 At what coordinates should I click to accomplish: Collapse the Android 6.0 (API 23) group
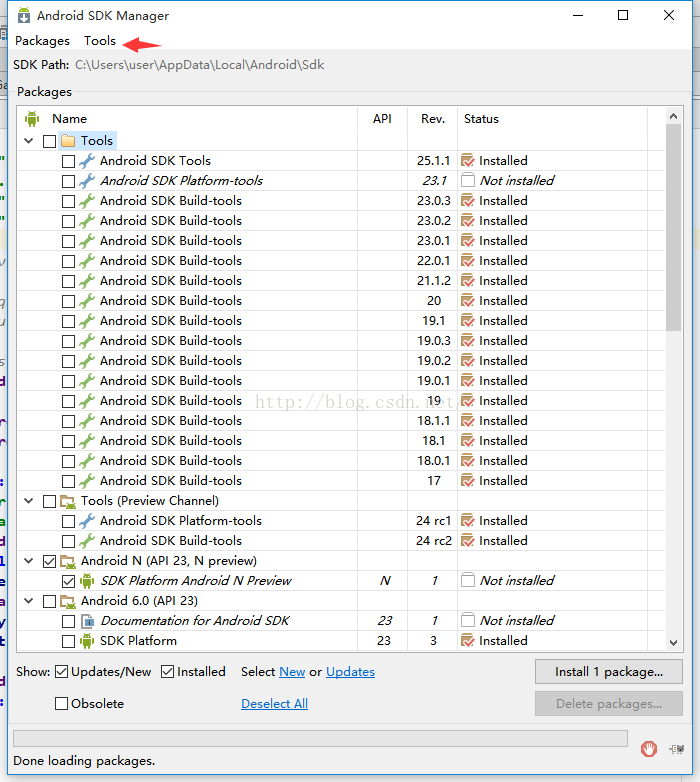coord(29,601)
